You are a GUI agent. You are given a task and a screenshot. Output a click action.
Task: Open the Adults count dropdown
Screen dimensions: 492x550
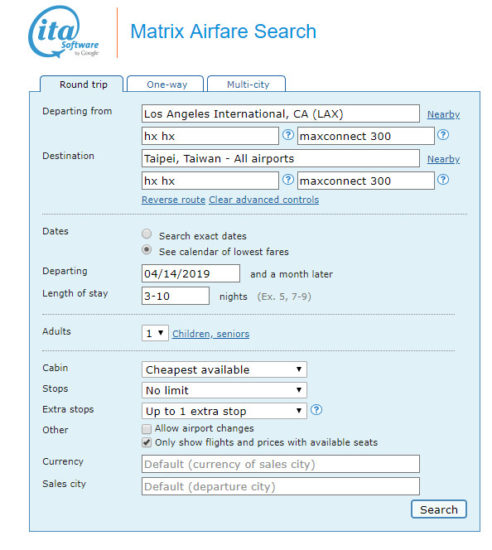[x=155, y=333]
